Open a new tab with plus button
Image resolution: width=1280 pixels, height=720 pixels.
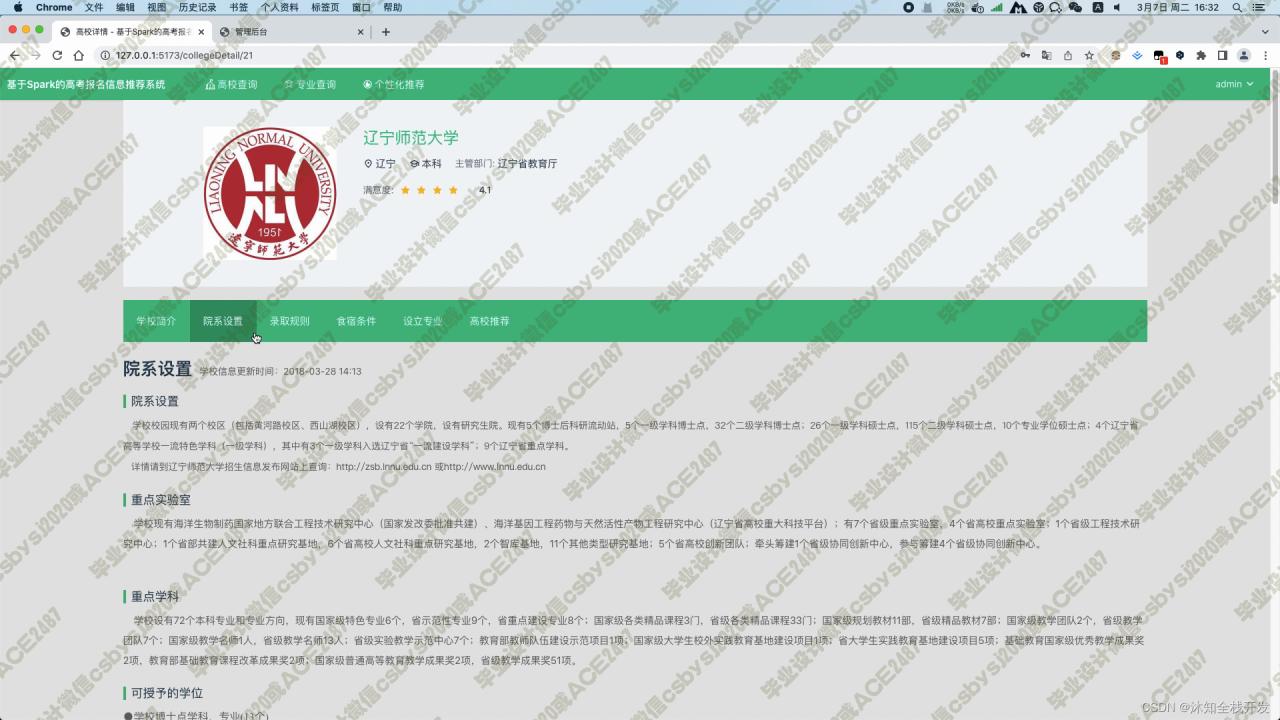pyautogui.click(x=386, y=32)
